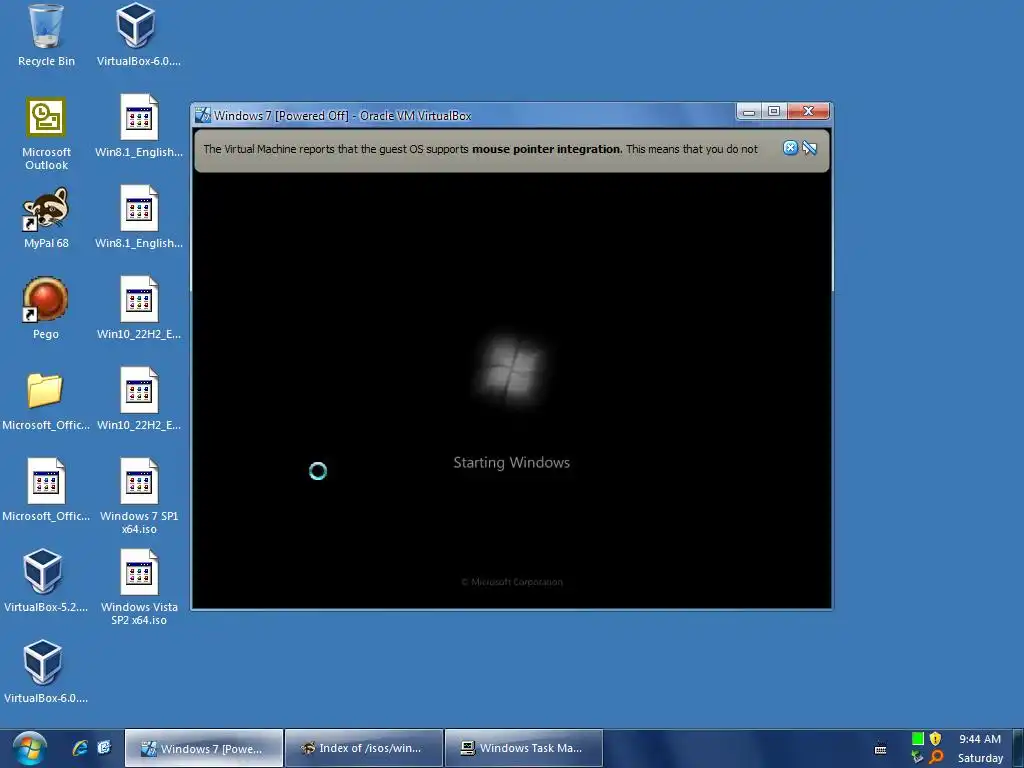The width and height of the screenshot is (1024, 768).
Task: Close the Oracle VM VirtualBox window
Action: pos(808,112)
